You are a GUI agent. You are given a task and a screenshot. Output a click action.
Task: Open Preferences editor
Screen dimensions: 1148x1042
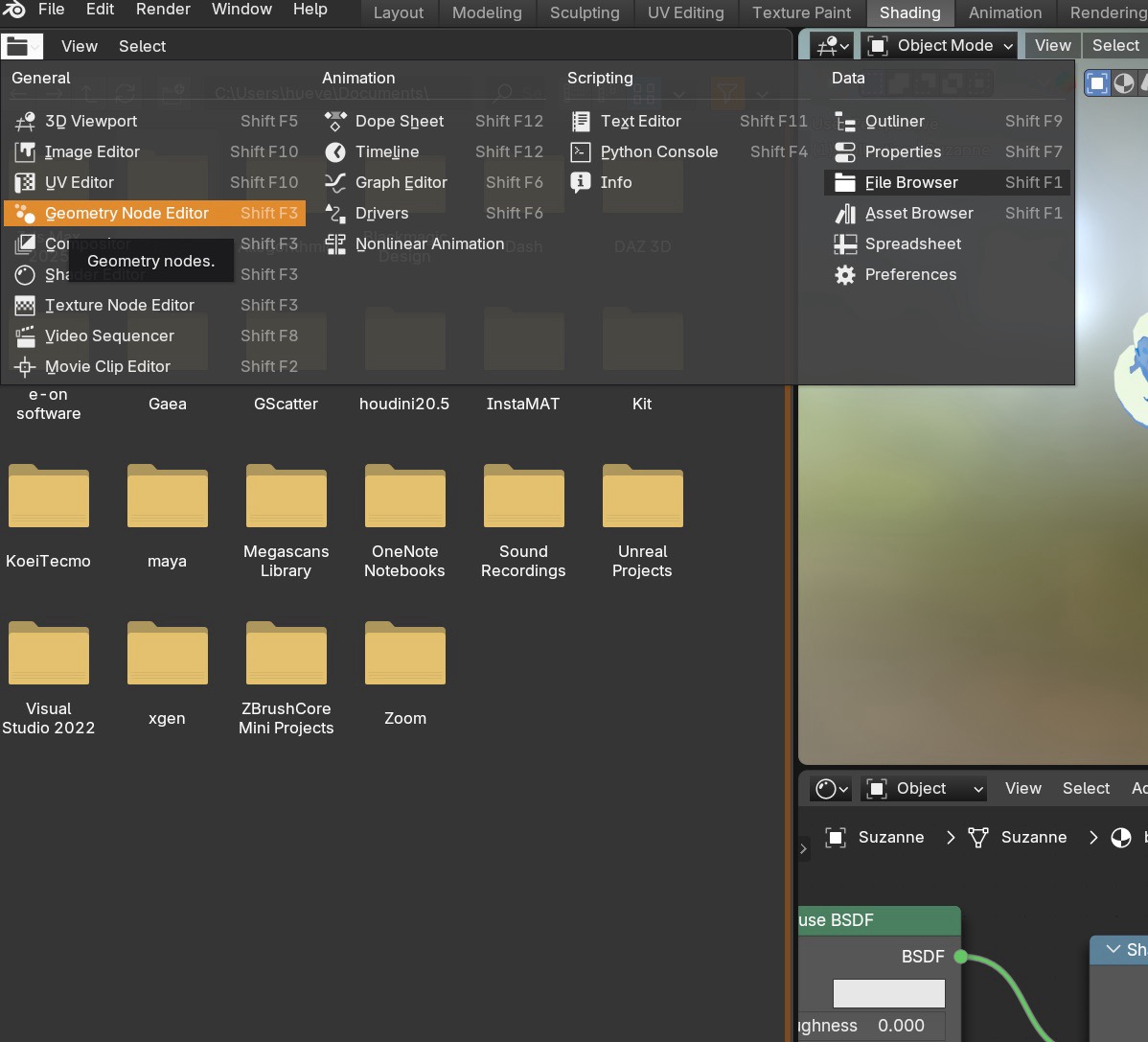coord(948,274)
